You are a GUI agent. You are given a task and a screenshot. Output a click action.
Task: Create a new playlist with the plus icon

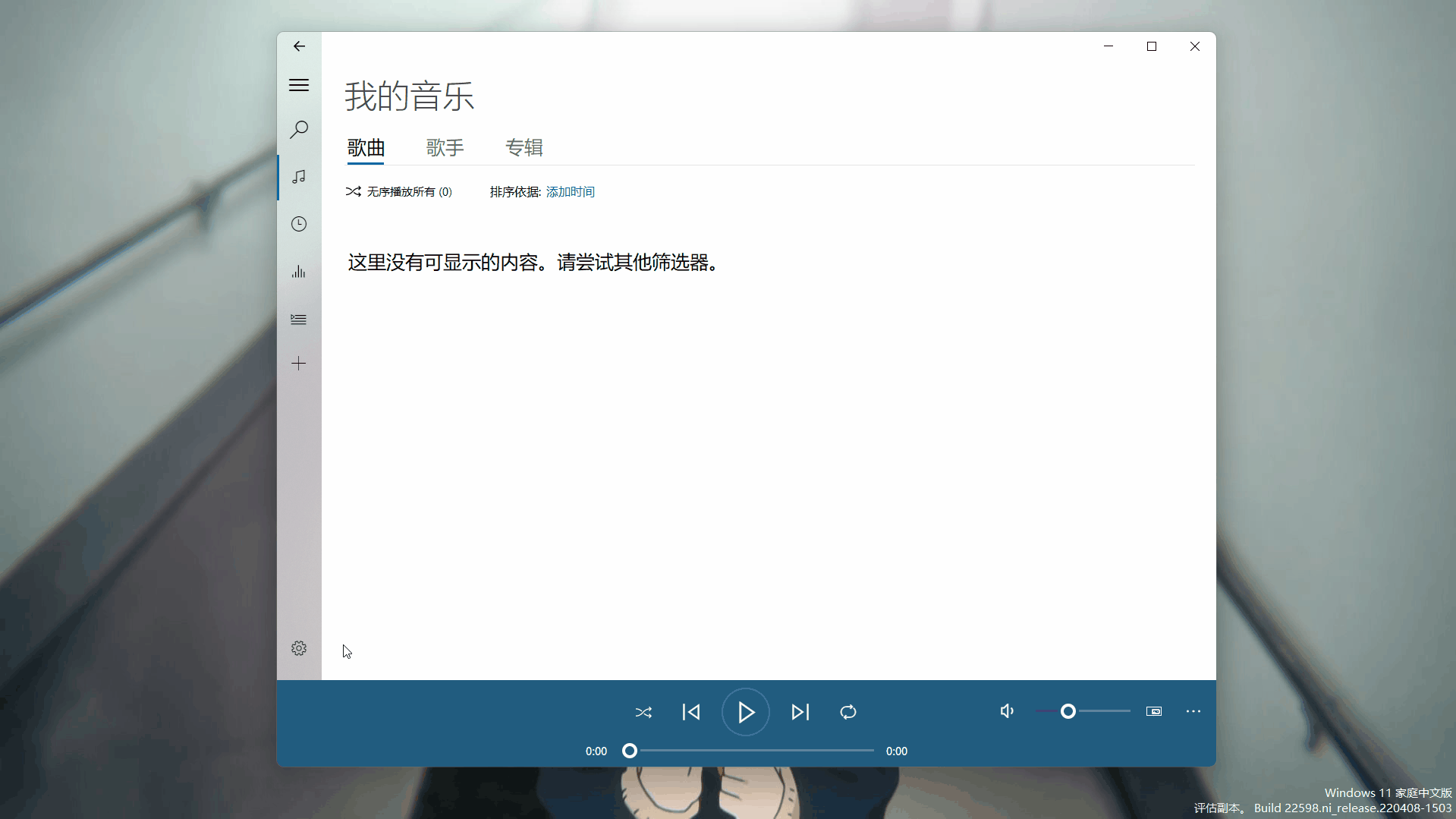point(298,363)
